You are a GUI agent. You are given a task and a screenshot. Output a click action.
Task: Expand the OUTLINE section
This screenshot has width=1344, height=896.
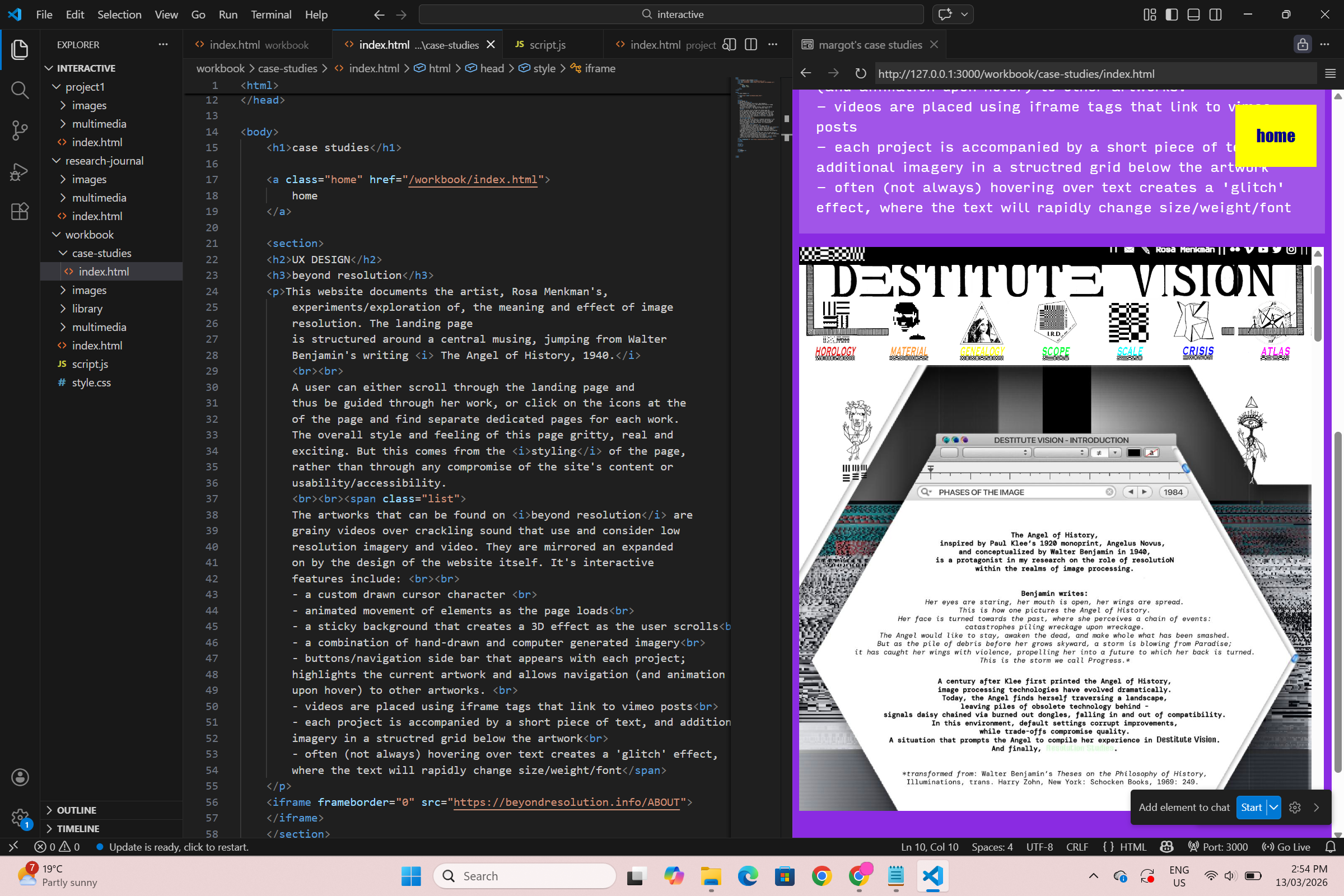click(x=76, y=810)
